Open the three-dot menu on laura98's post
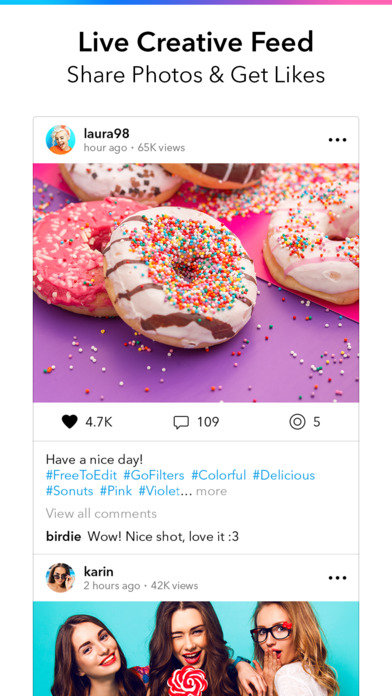 (337, 140)
